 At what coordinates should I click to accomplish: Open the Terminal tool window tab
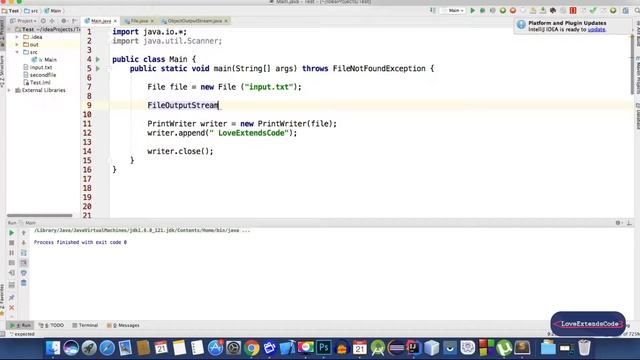tap(85, 325)
